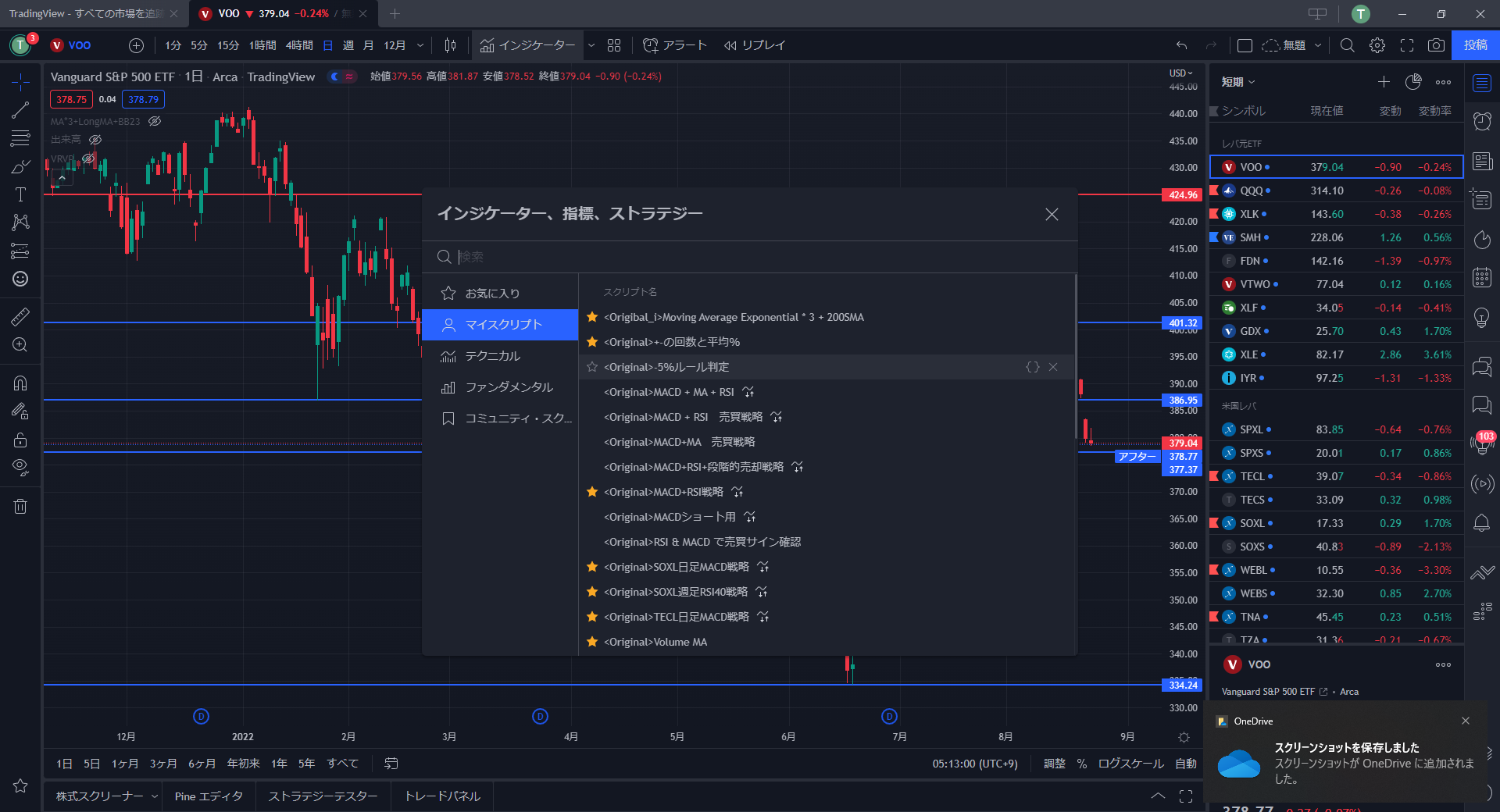Click the indicator search input field
Image resolution: width=1500 pixels, height=812 pixels.
coord(750,257)
